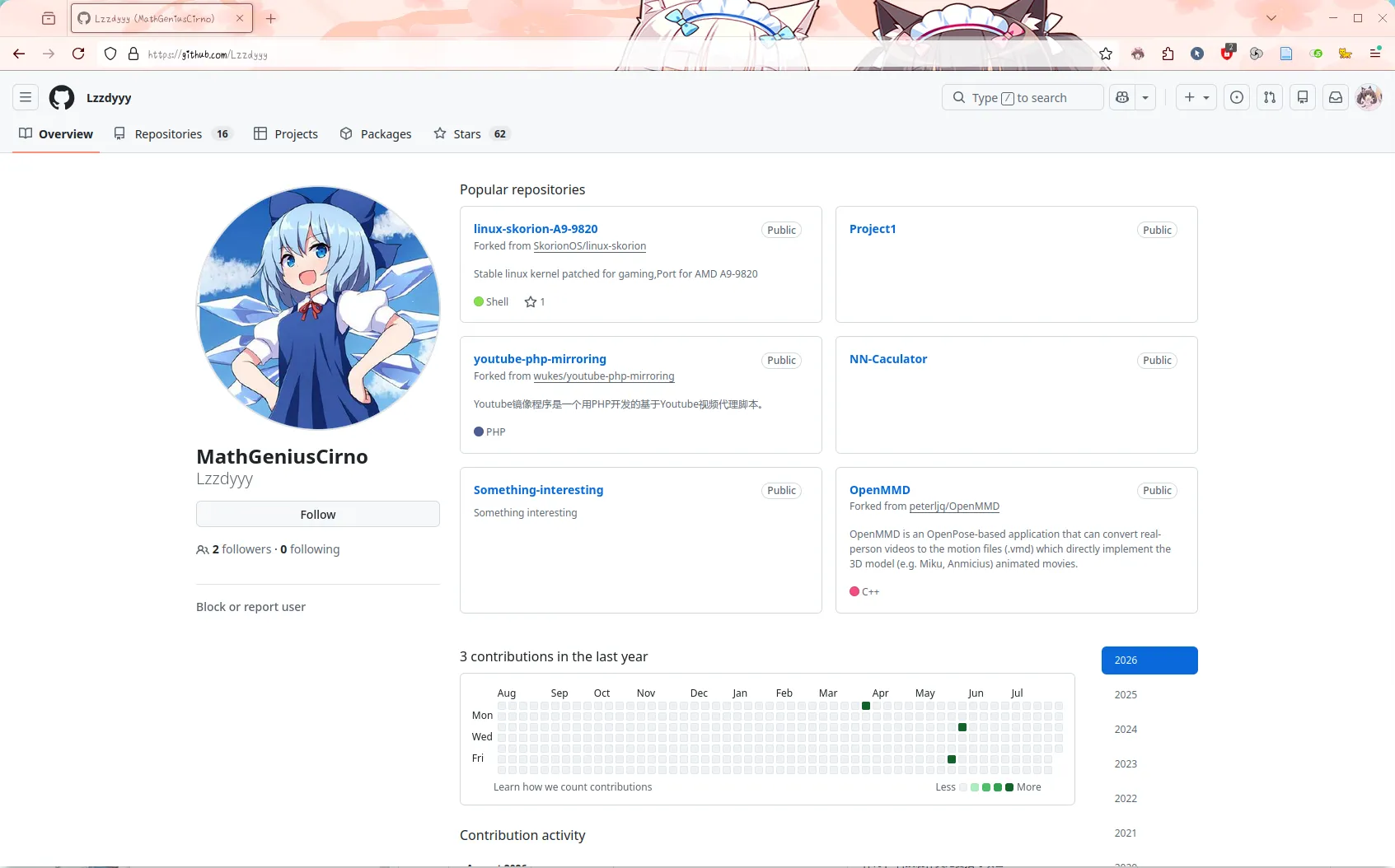Click the purple PHP language color dot
The height and width of the screenshot is (868, 1395).
click(x=479, y=432)
